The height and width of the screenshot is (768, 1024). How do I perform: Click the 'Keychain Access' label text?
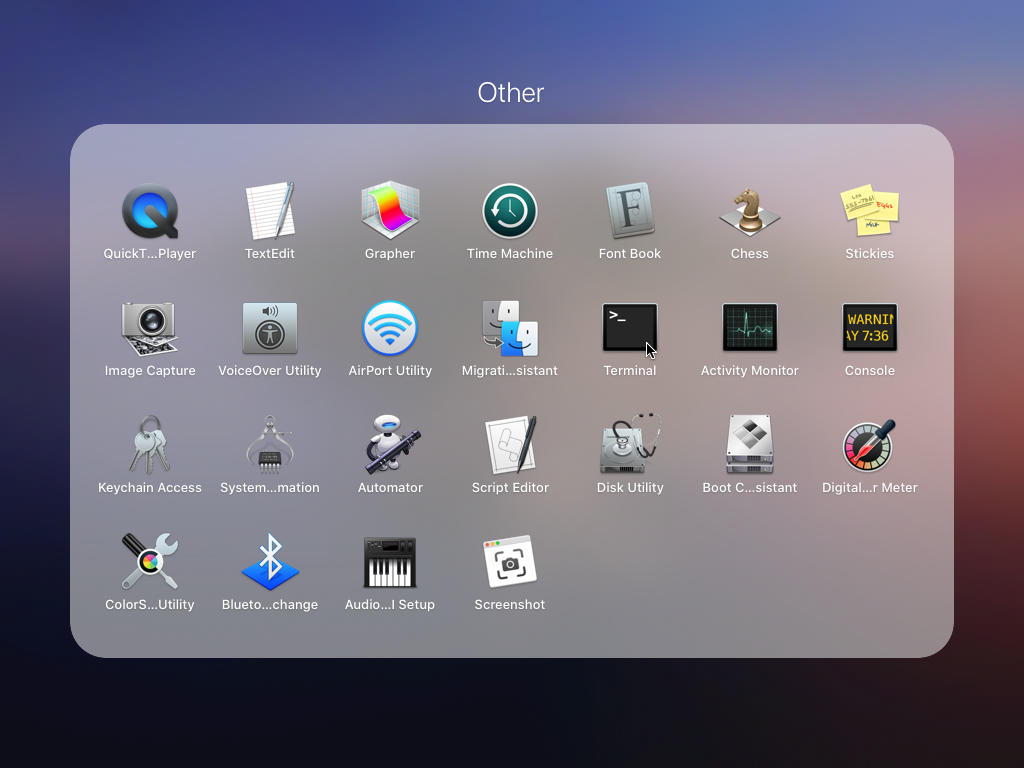click(x=150, y=487)
